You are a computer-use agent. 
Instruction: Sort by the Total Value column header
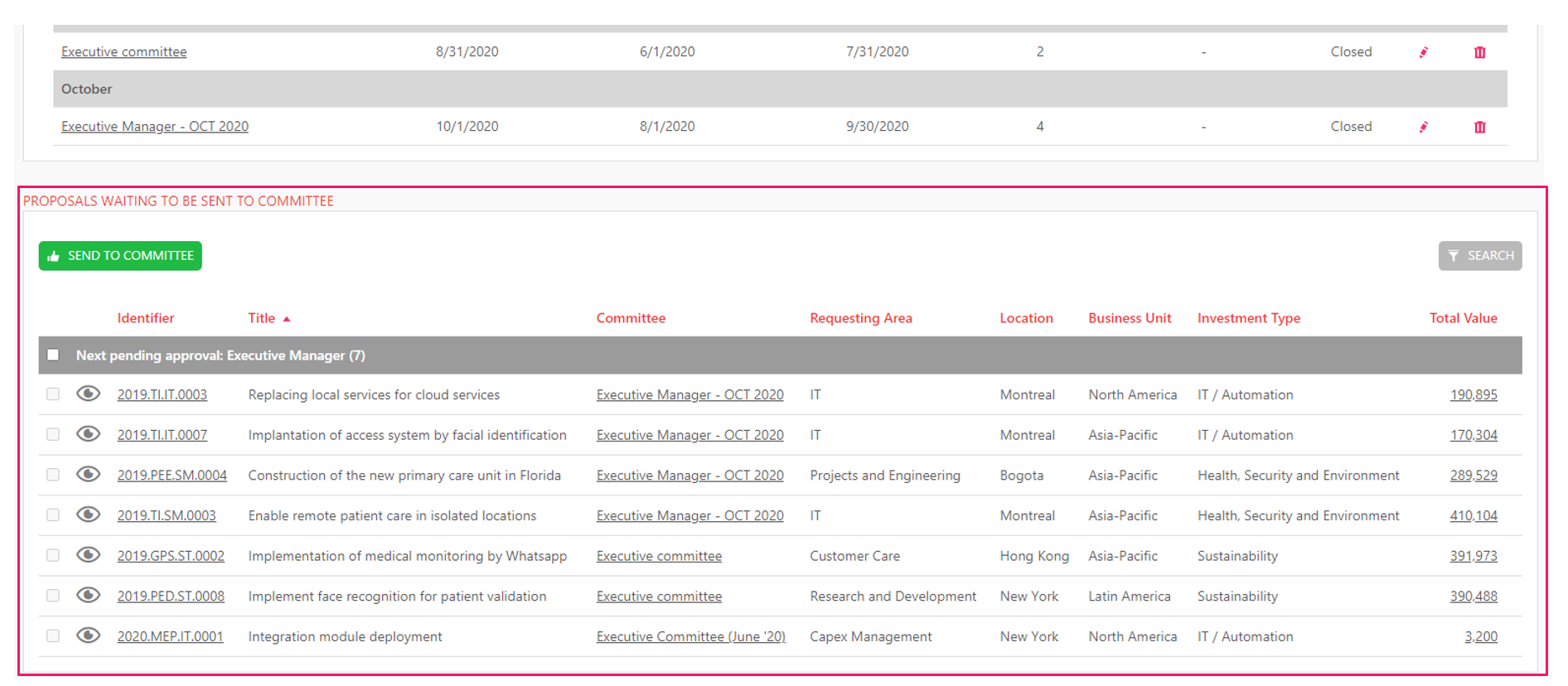[x=1463, y=318]
